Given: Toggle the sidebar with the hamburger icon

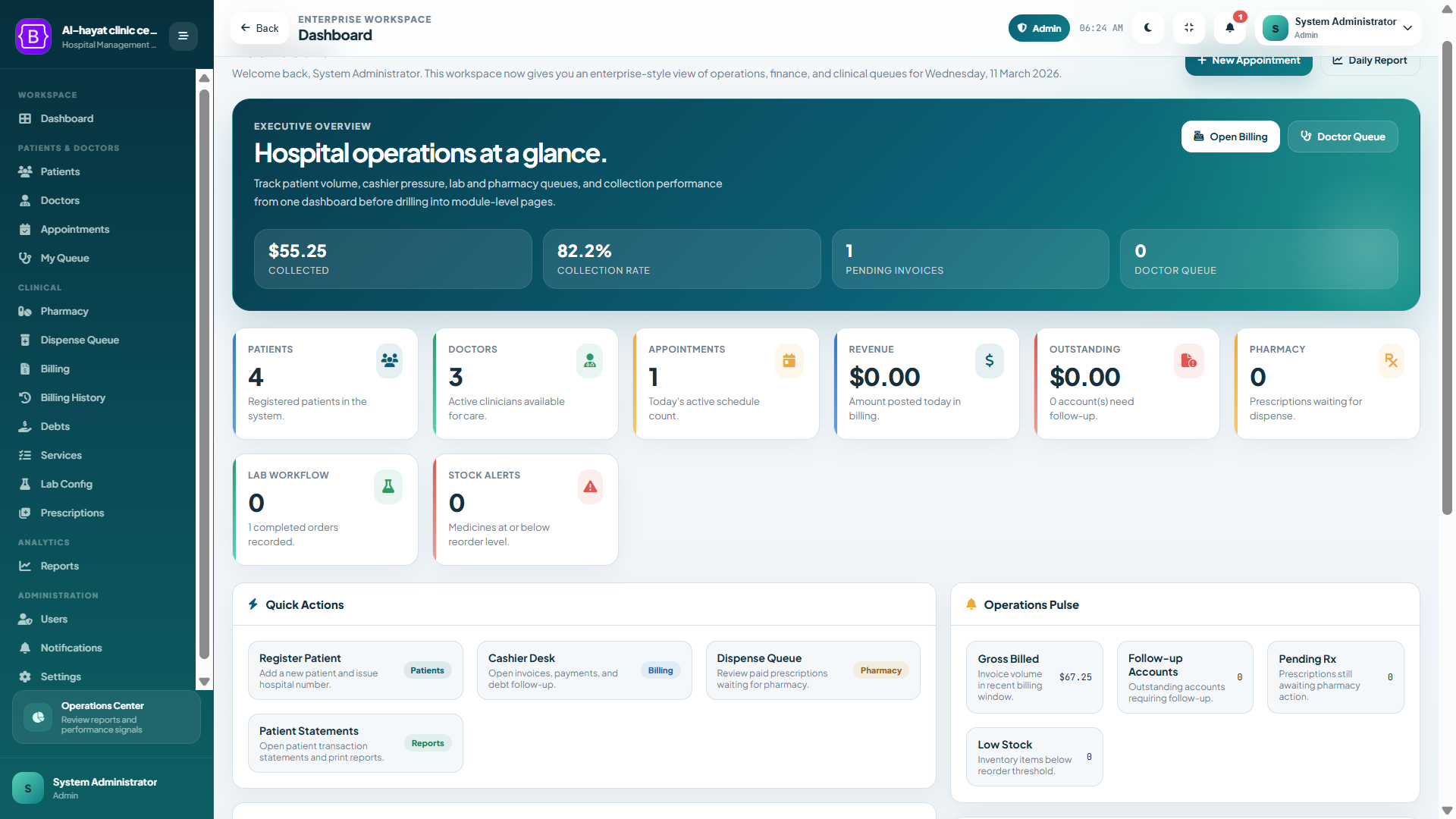Looking at the screenshot, I should tap(183, 36).
